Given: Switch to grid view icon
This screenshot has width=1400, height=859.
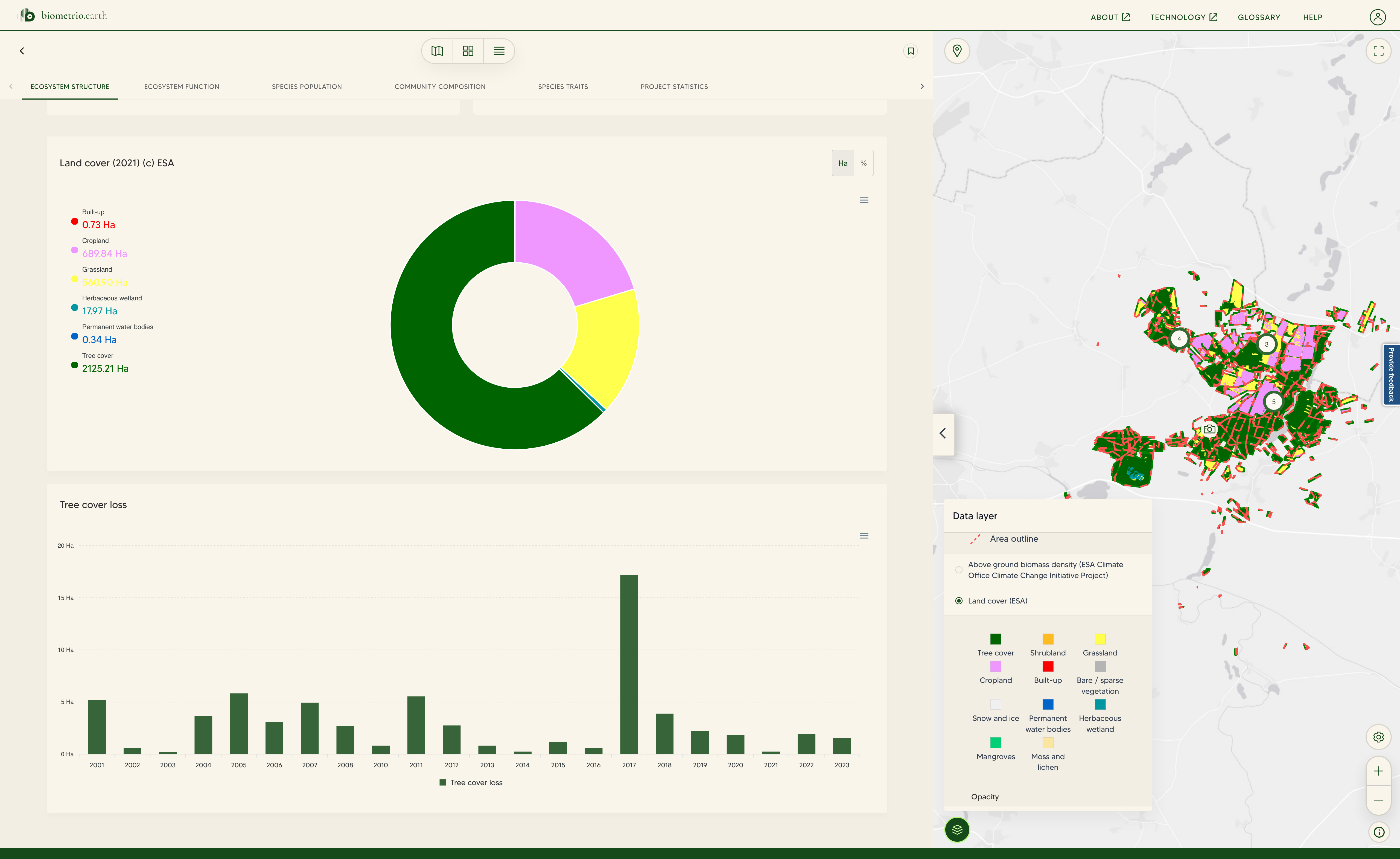Looking at the screenshot, I should point(468,51).
